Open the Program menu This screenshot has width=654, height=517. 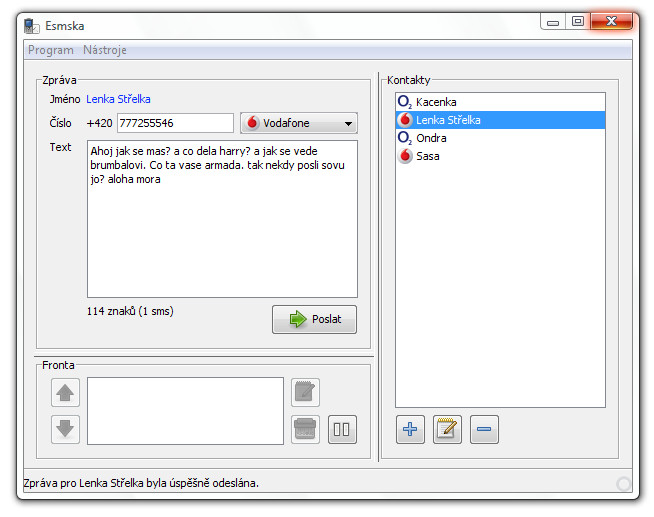pos(50,50)
